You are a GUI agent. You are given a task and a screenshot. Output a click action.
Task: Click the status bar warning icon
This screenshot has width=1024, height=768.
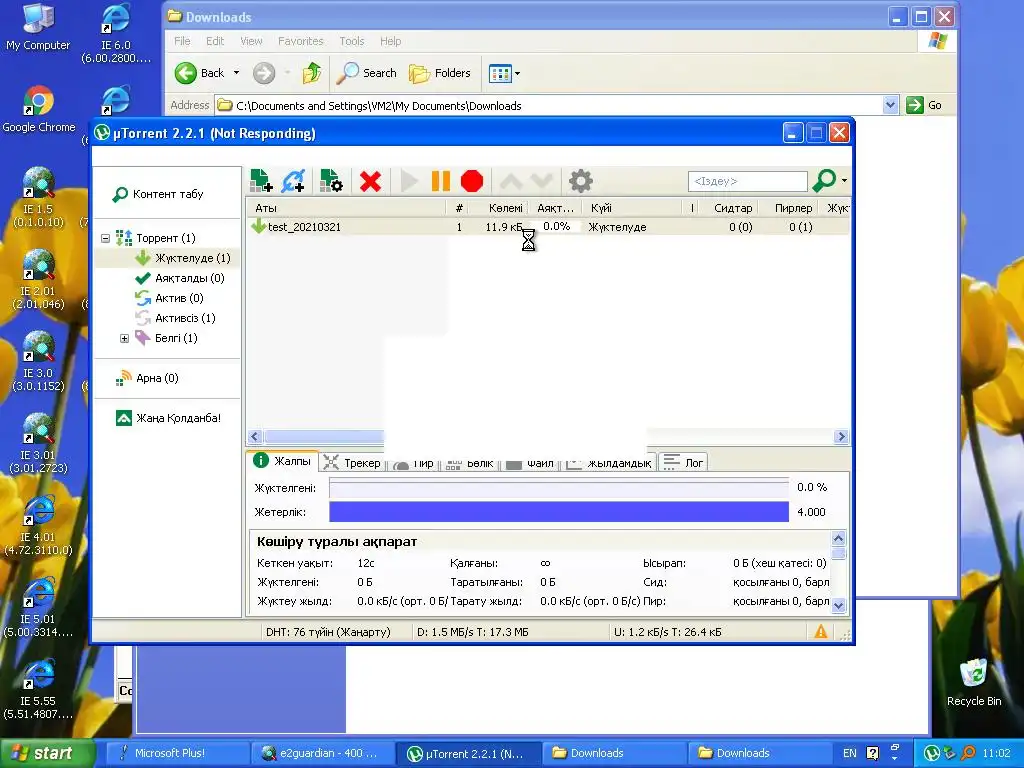tap(821, 632)
